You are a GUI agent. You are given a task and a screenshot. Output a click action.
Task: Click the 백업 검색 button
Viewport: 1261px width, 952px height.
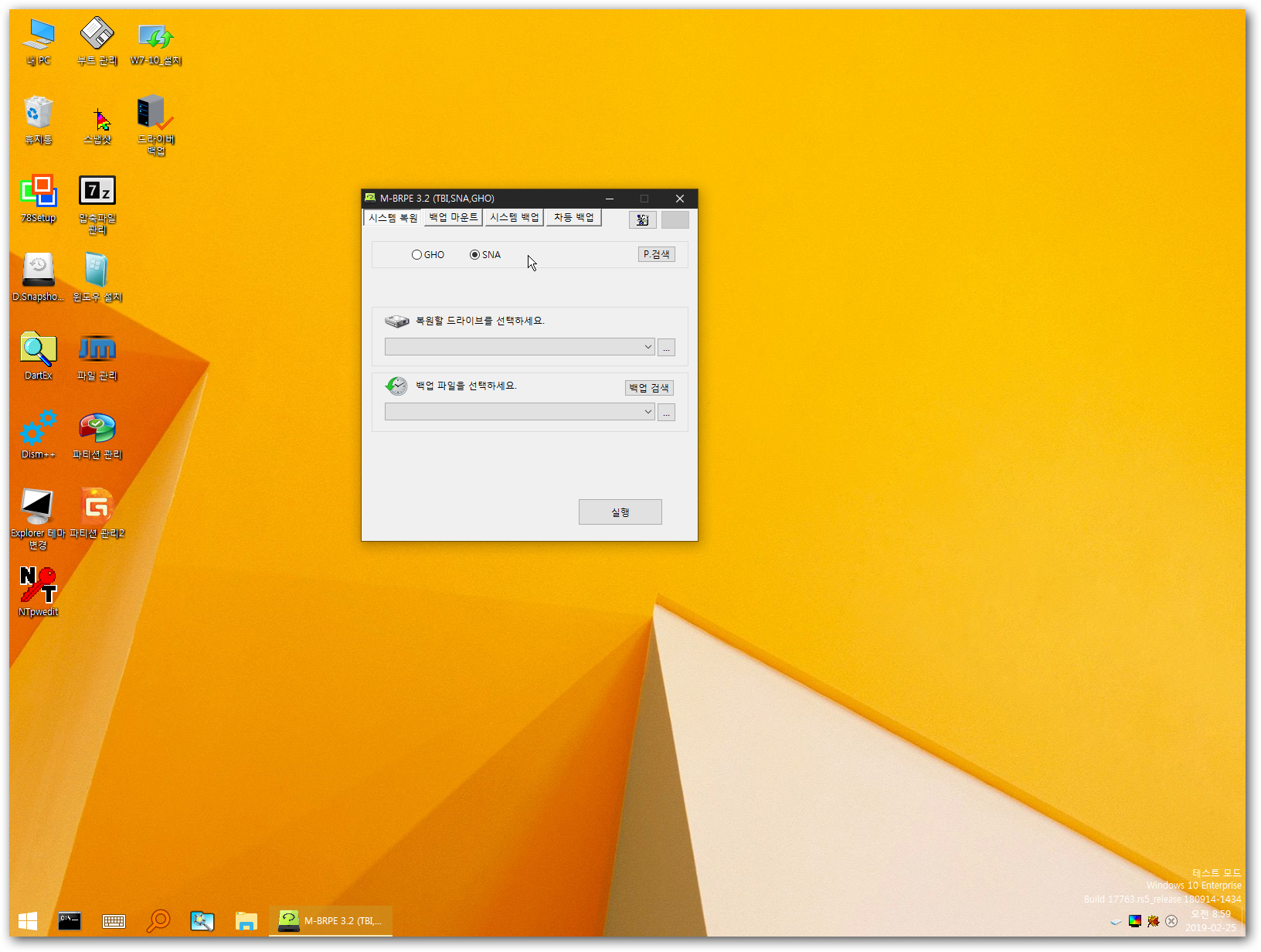click(649, 388)
